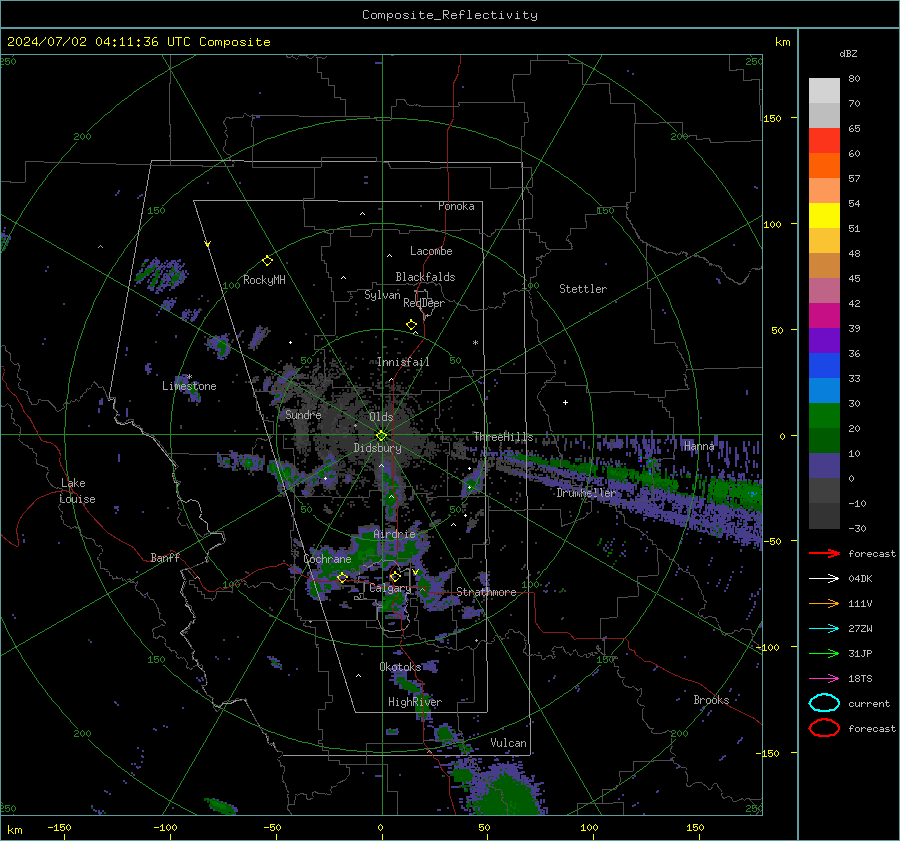Click the Limestone label
The image size is (900, 841).
pos(189,386)
